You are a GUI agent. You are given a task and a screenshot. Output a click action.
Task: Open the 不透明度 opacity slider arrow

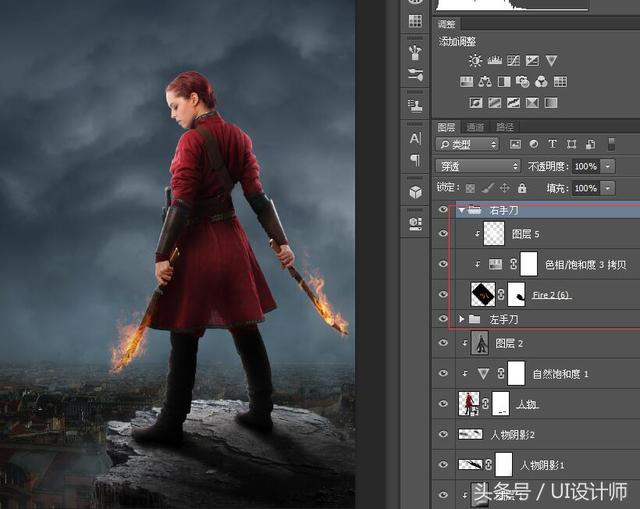point(608,166)
